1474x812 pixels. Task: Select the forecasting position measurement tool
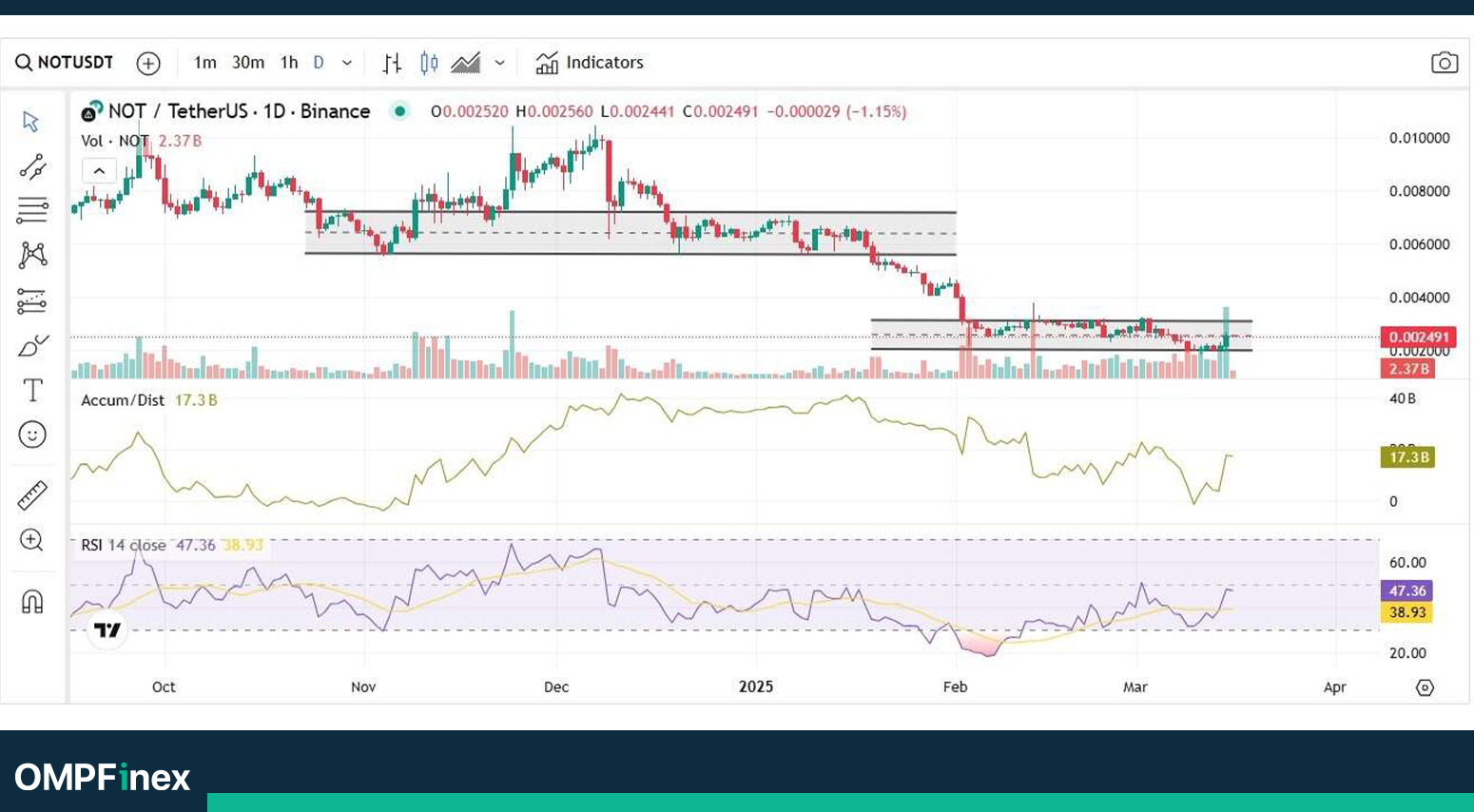tap(31, 301)
